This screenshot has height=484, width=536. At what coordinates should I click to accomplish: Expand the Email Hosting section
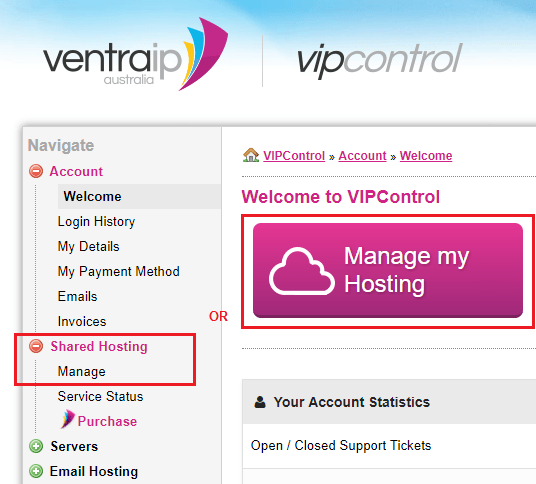(x=36, y=471)
